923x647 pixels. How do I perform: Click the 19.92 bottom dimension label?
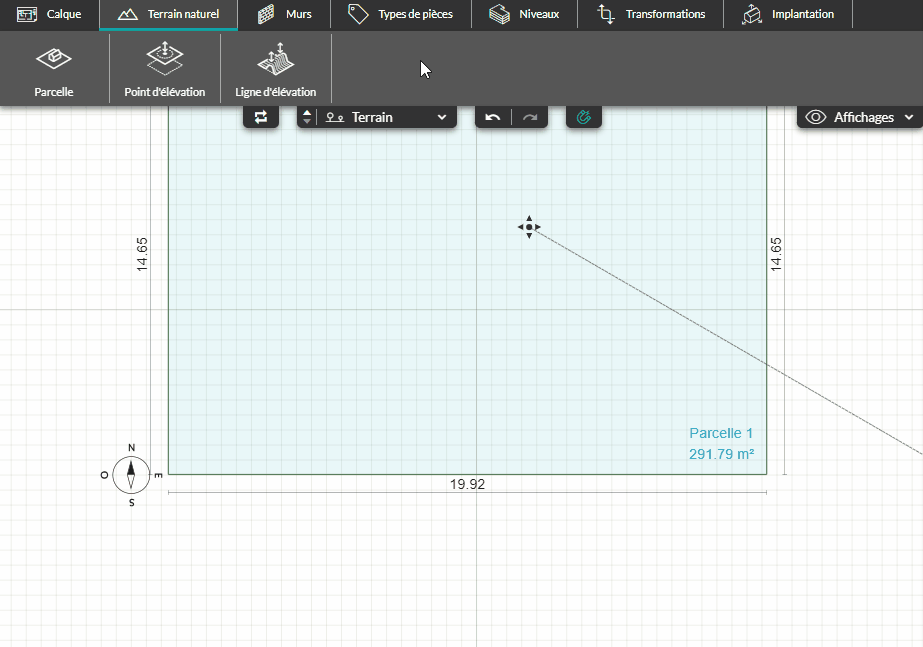point(467,484)
